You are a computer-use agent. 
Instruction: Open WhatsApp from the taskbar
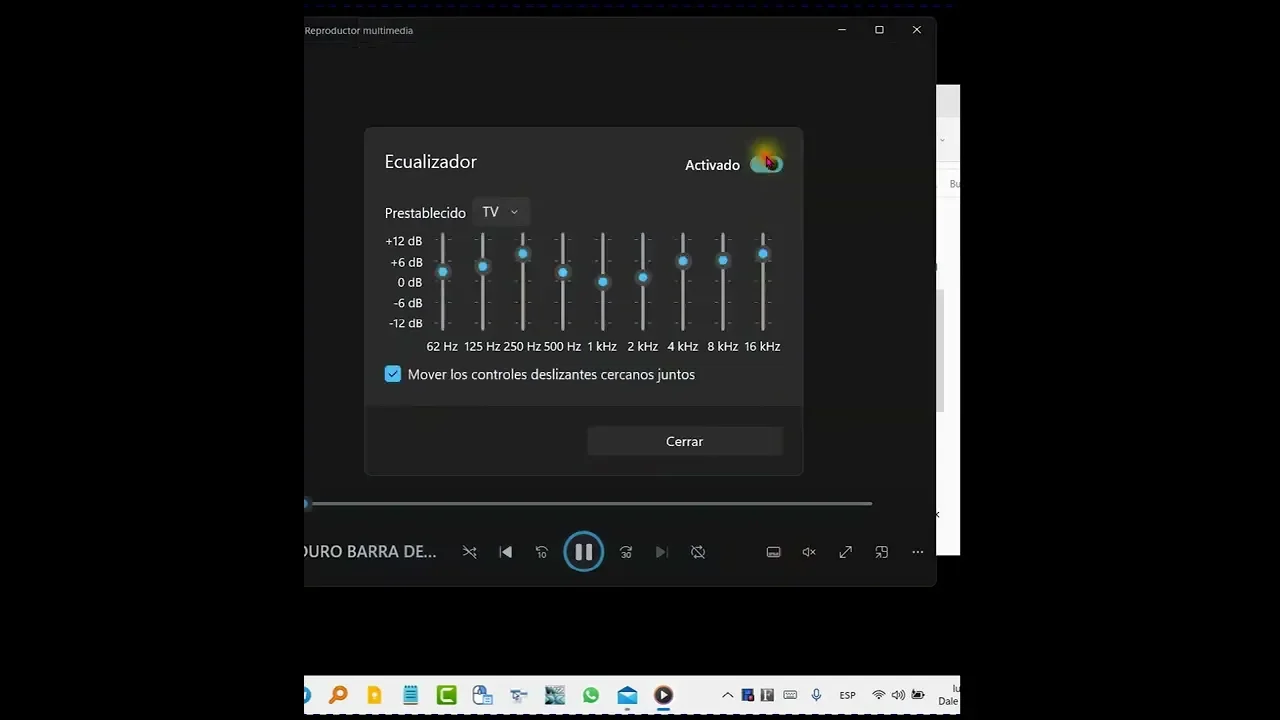click(591, 695)
